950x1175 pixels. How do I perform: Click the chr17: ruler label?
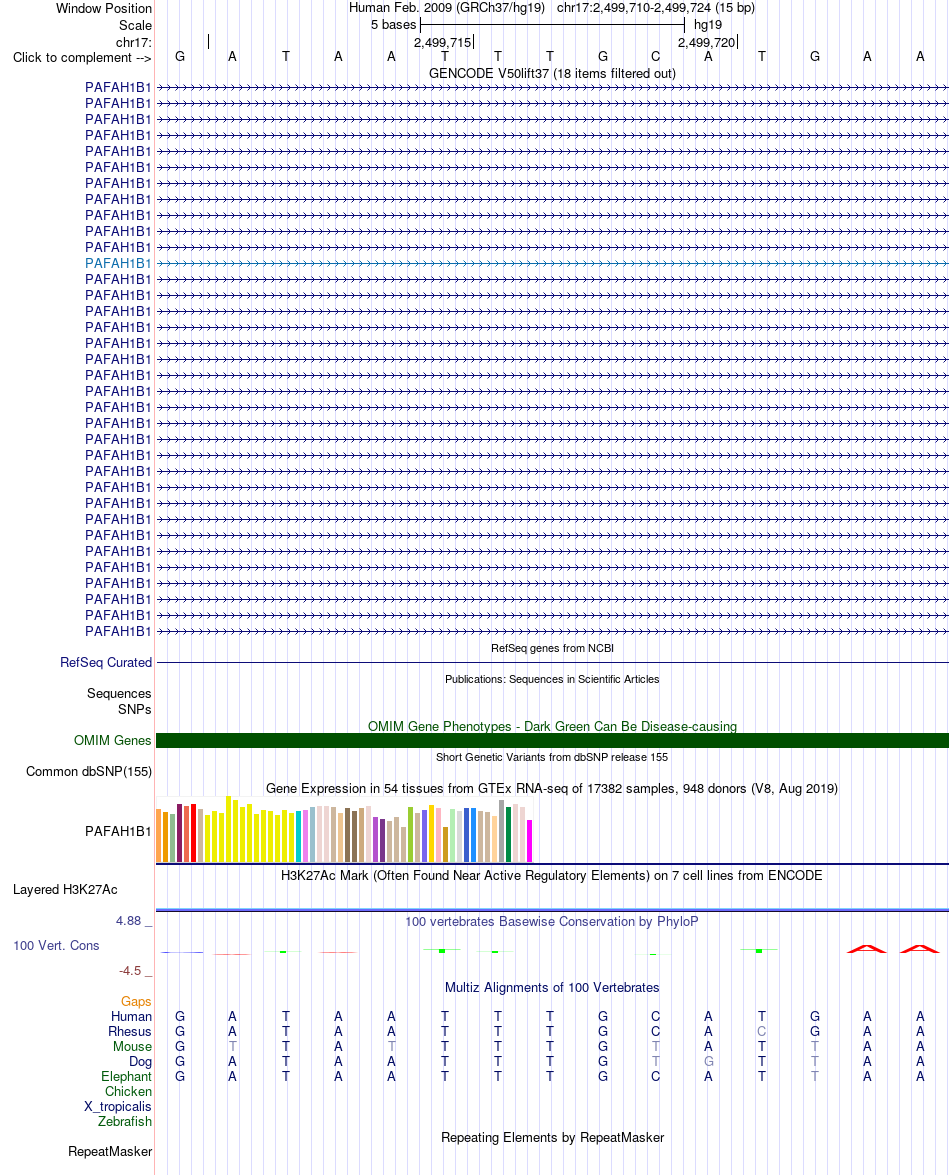coord(133,43)
